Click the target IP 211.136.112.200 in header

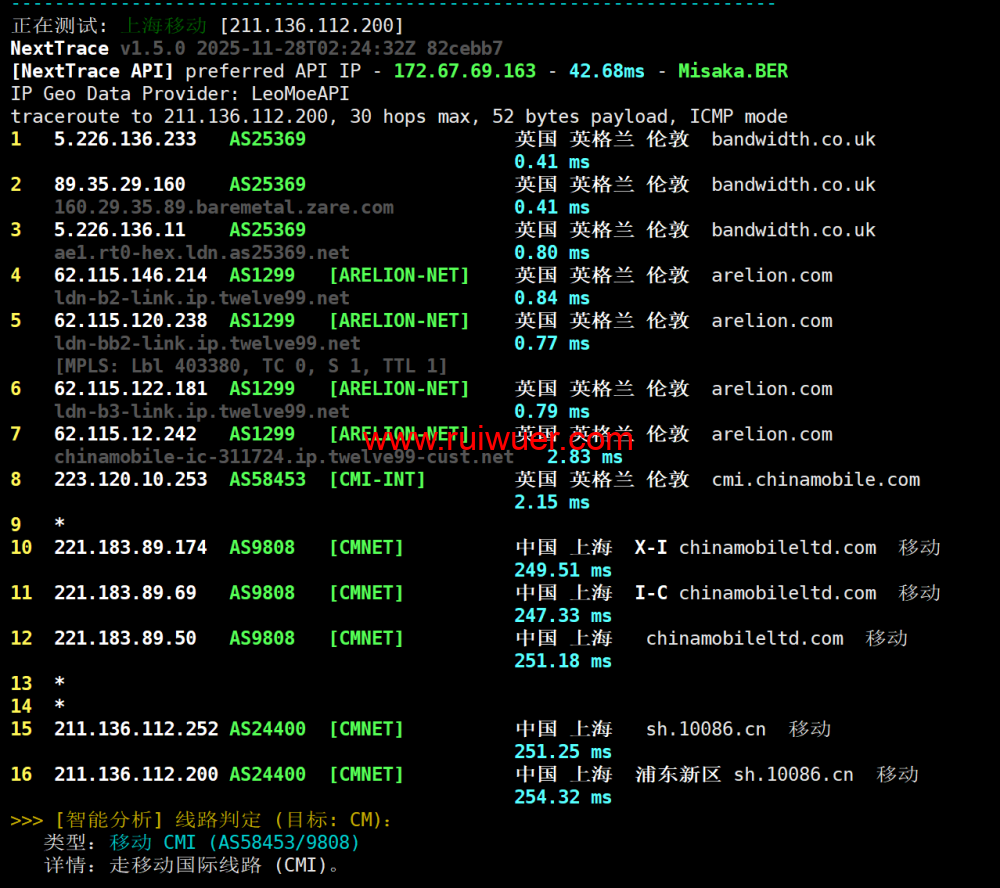coord(312,25)
